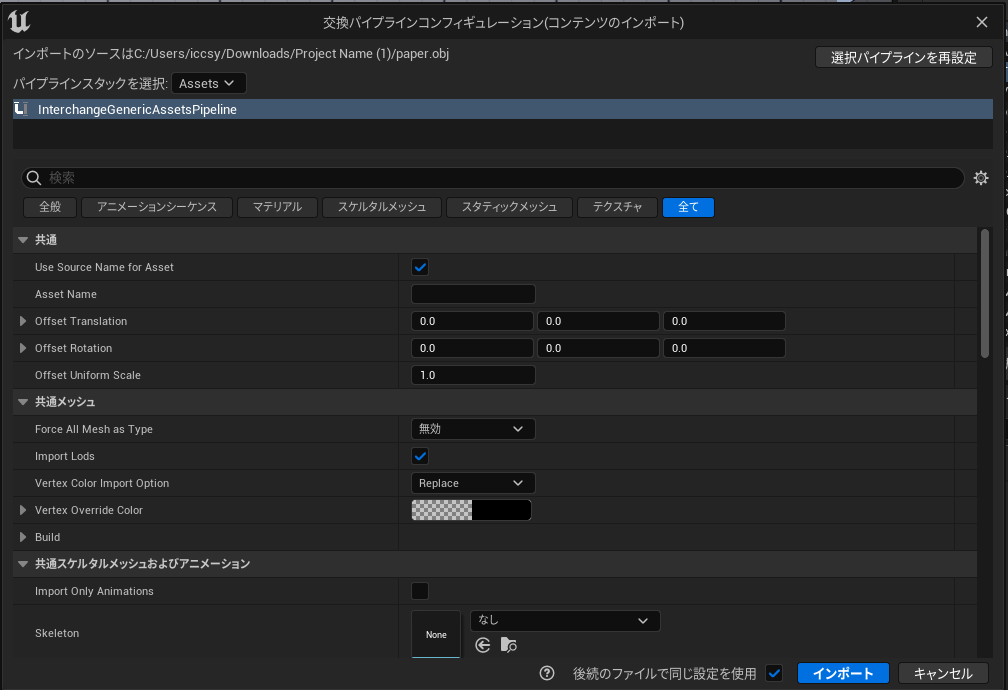1008x690 pixels.
Task: Toggle use same settings for subsequent files
Action: 775,673
